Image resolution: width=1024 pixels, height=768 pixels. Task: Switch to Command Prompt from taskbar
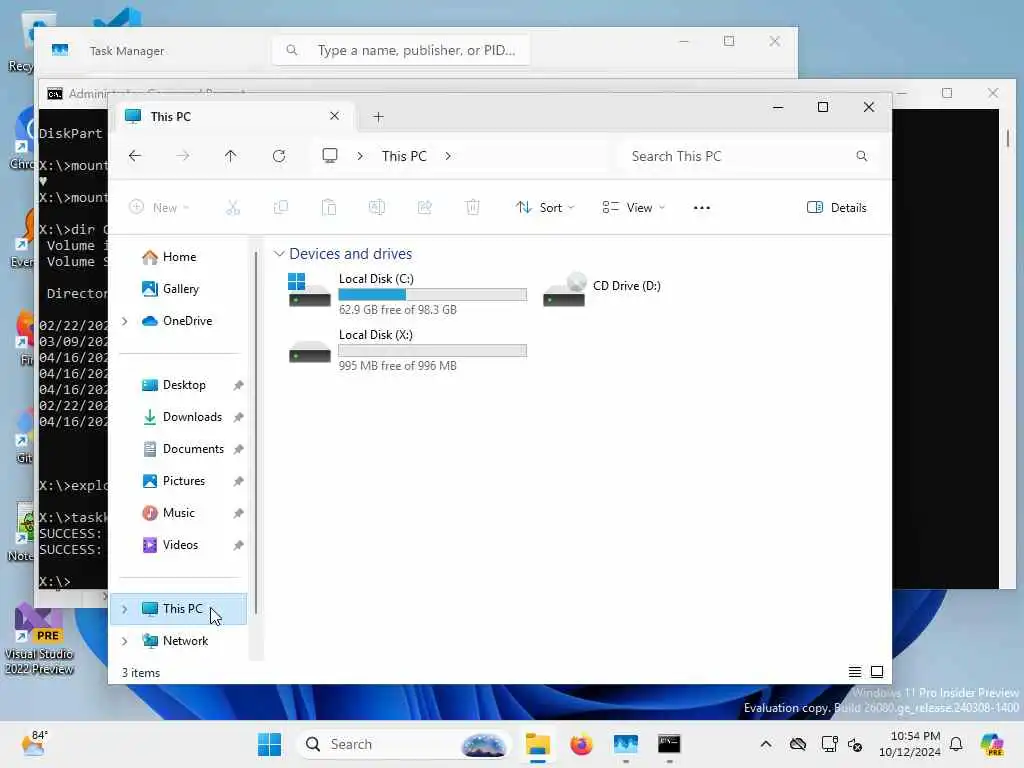[x=669, y=744]
